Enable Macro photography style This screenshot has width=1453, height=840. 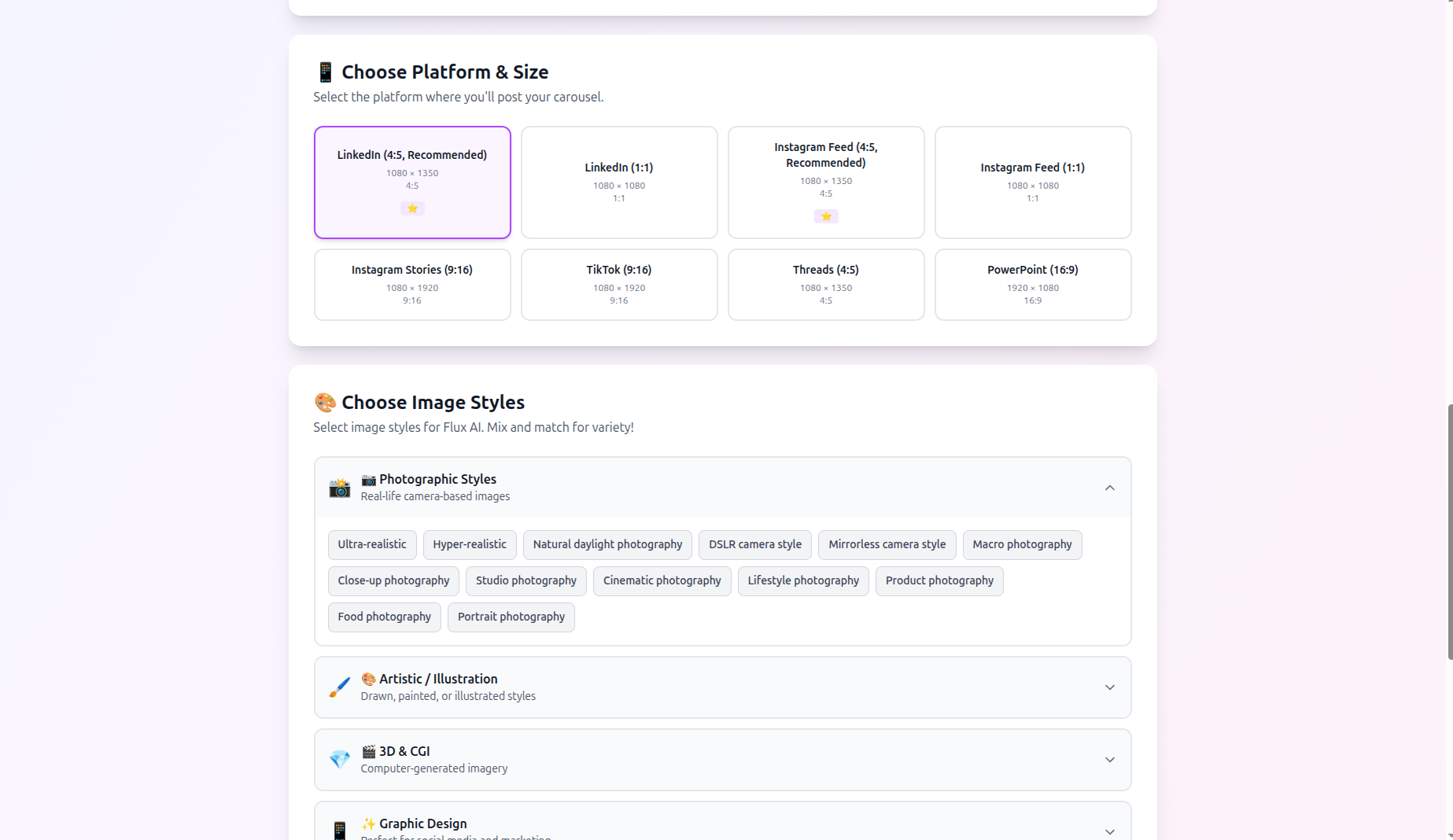pos(1022,545)
